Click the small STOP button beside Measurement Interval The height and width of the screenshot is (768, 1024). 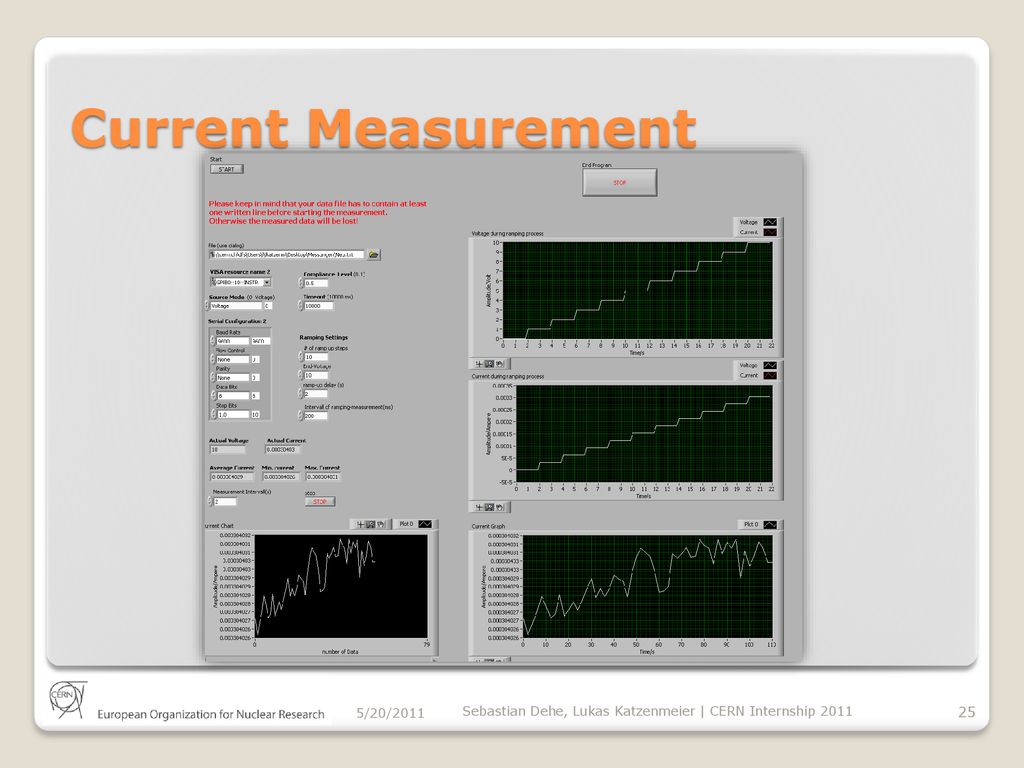click(320, 502)
